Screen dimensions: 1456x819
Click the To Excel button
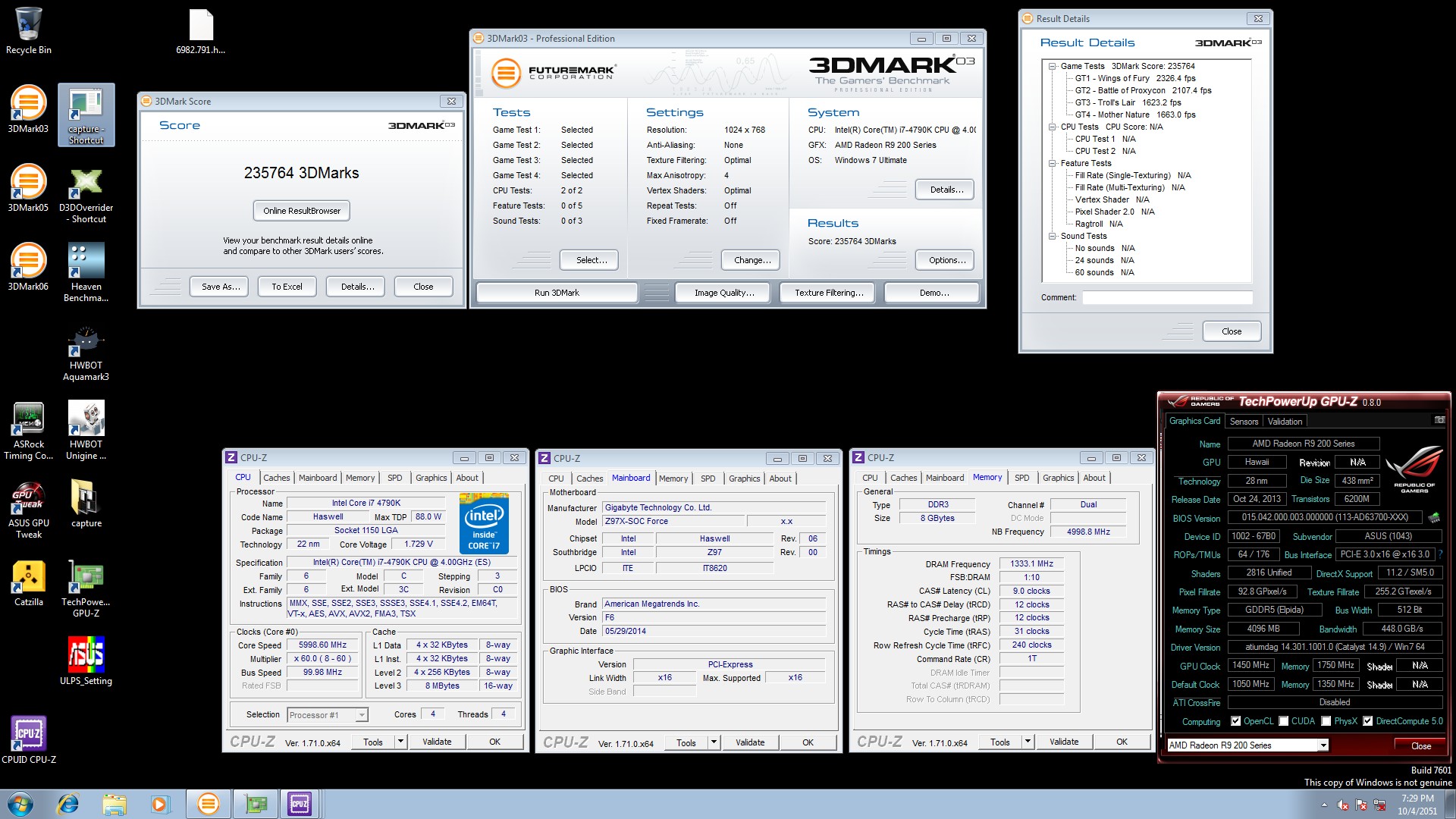pos(287,287)
